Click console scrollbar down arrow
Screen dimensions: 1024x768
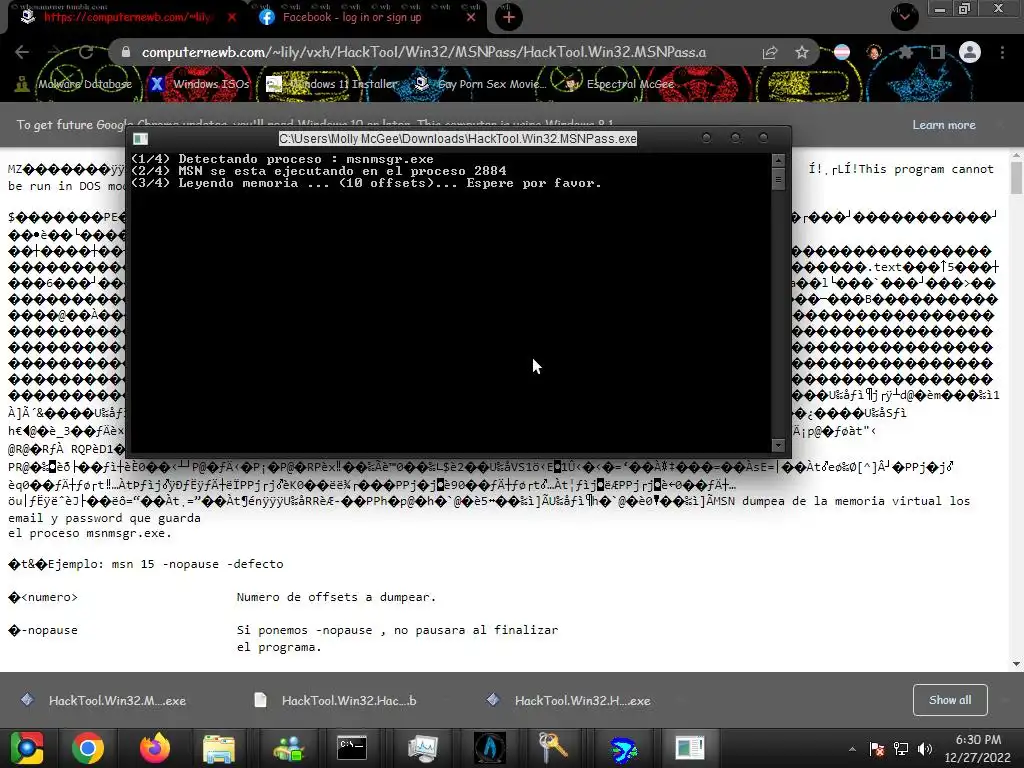(x=778, y=445)
